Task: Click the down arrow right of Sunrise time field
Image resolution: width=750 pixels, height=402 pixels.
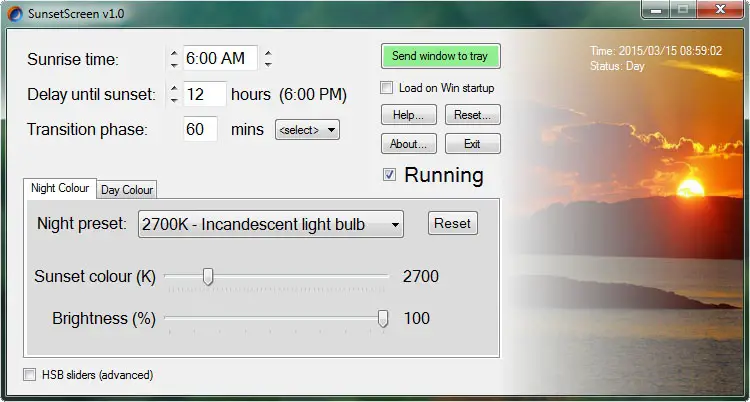Action: click(268, 63)
